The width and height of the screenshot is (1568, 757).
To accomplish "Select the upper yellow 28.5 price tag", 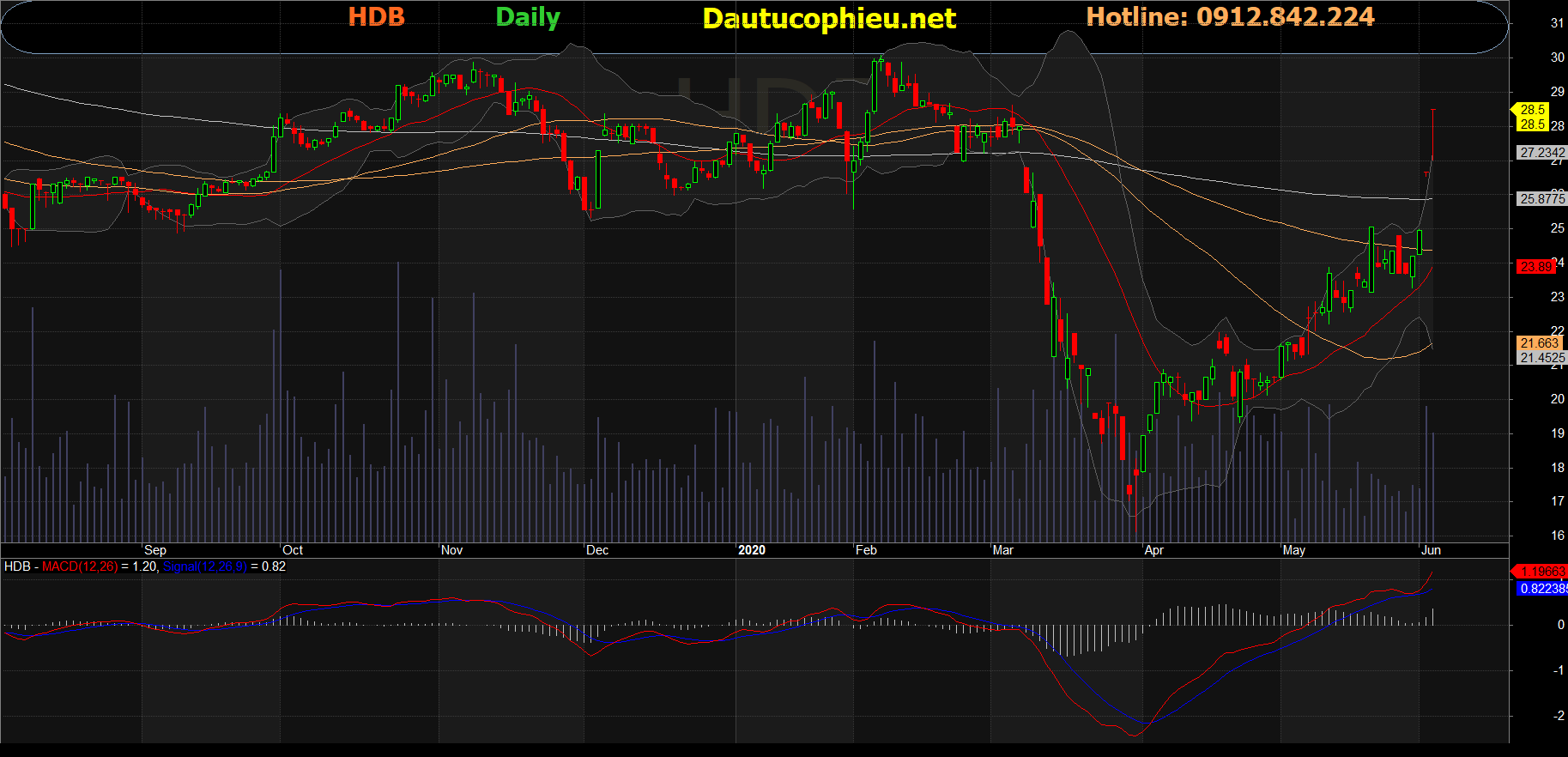I will (1532, 110).
